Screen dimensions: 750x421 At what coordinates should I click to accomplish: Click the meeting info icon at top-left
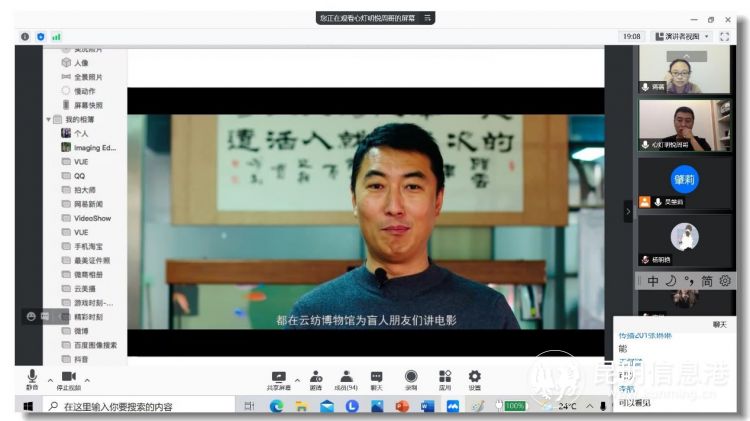coord(25,36)
